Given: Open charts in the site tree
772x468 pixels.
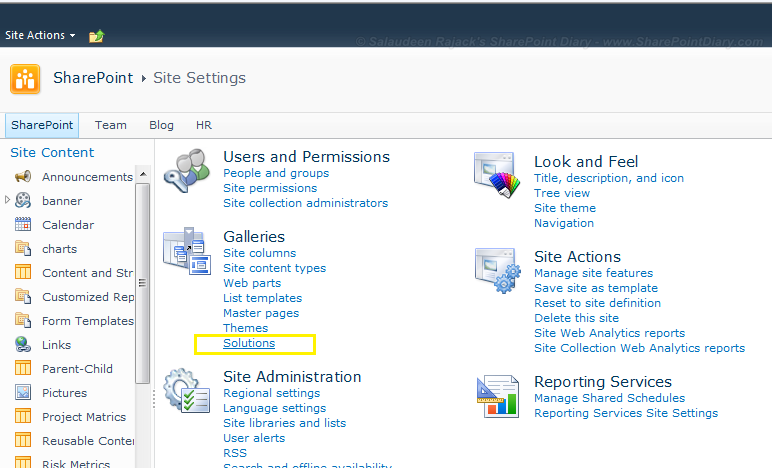Looking at the screenshot, I should pyautogui.click(x=60, y=249).
